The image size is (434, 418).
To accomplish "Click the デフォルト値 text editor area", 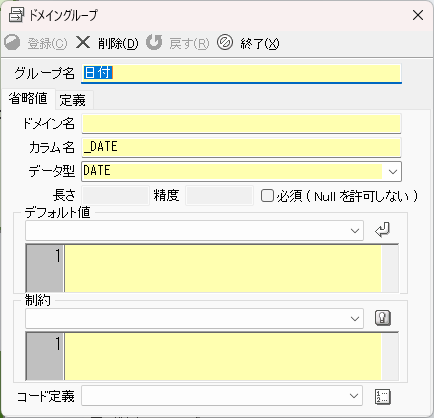I will tap(223, 269).
